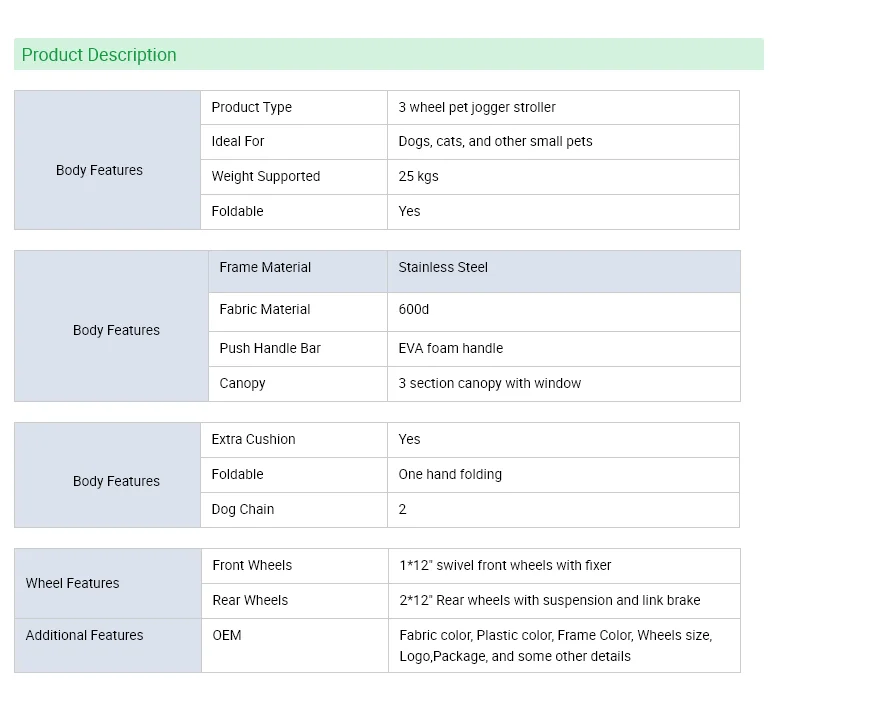Select the Extra Cushion label cell
Viewport: 877px width, 701px height.
coord(253,439)
